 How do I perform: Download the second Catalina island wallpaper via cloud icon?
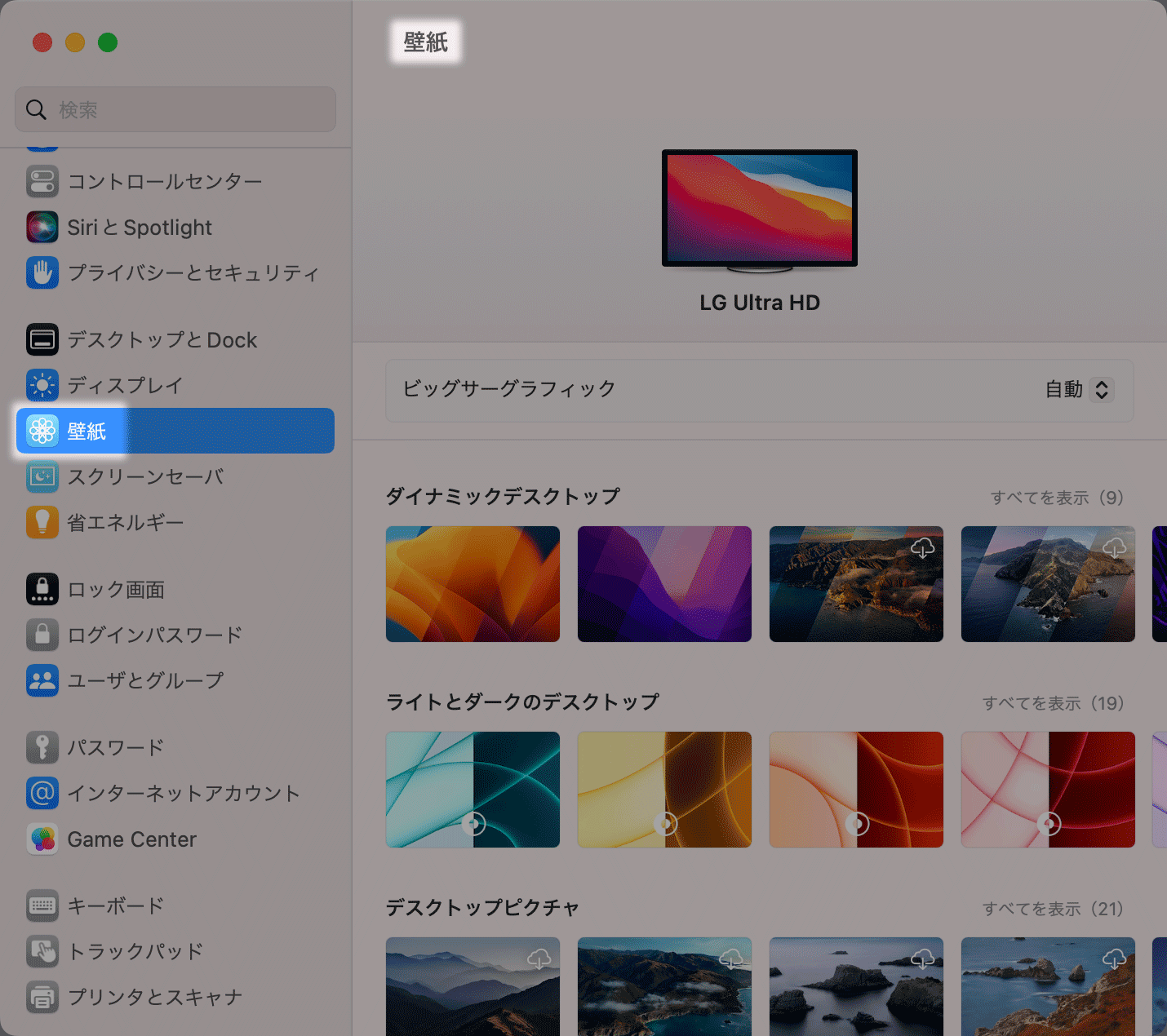(1115, 547)
